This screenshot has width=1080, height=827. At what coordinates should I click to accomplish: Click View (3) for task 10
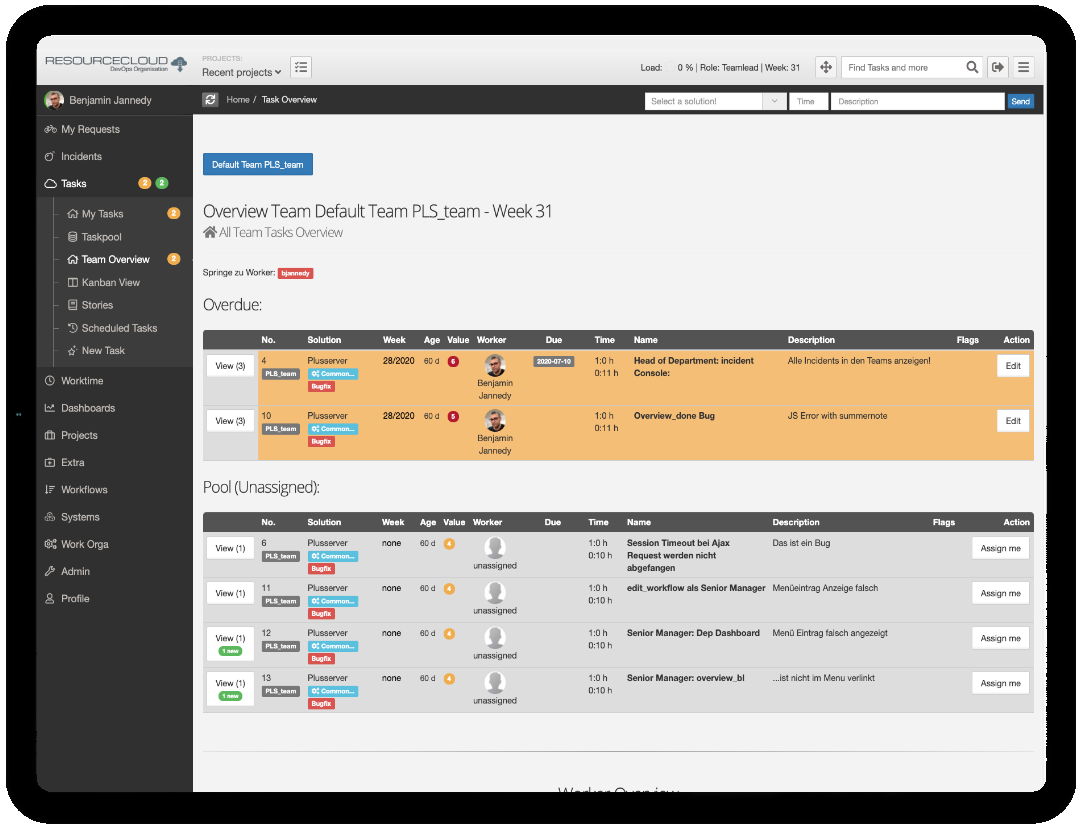[x=230, y=421]
